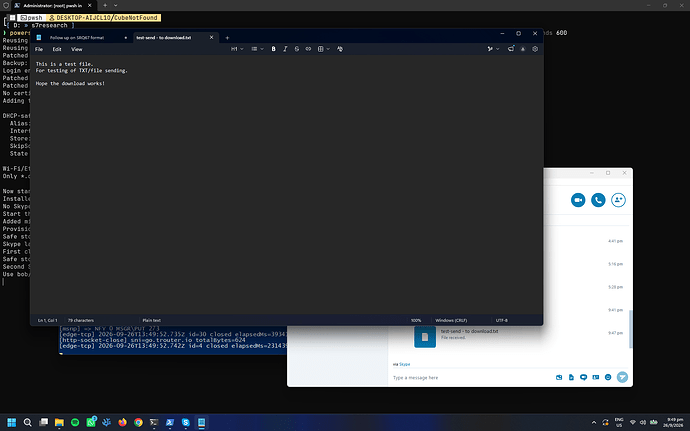690x431 pixels.
Task: Open Windows Search from the taskbar
Action: 27,423
